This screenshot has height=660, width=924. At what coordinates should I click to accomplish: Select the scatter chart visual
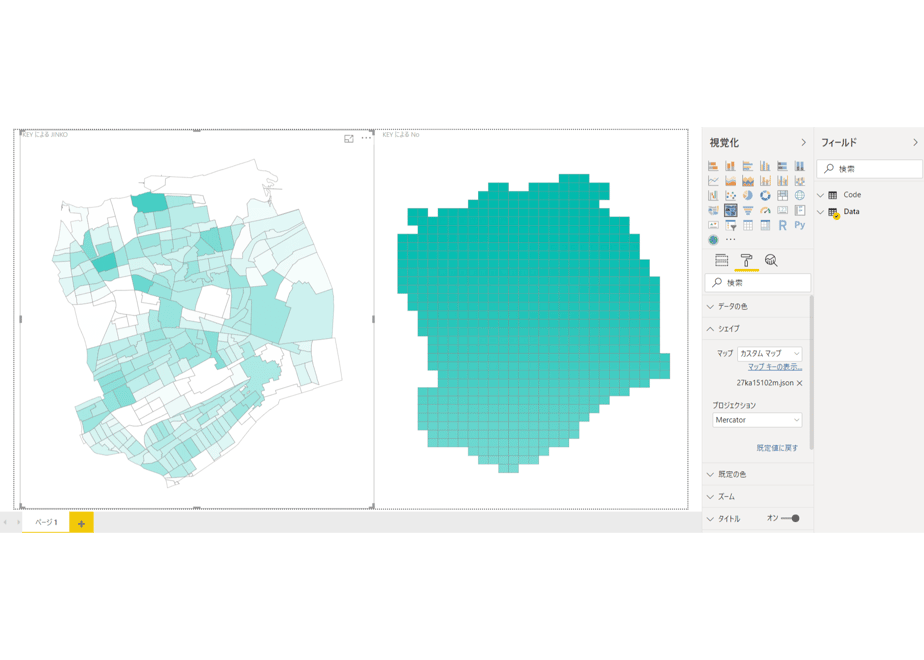tap(730, 195)
